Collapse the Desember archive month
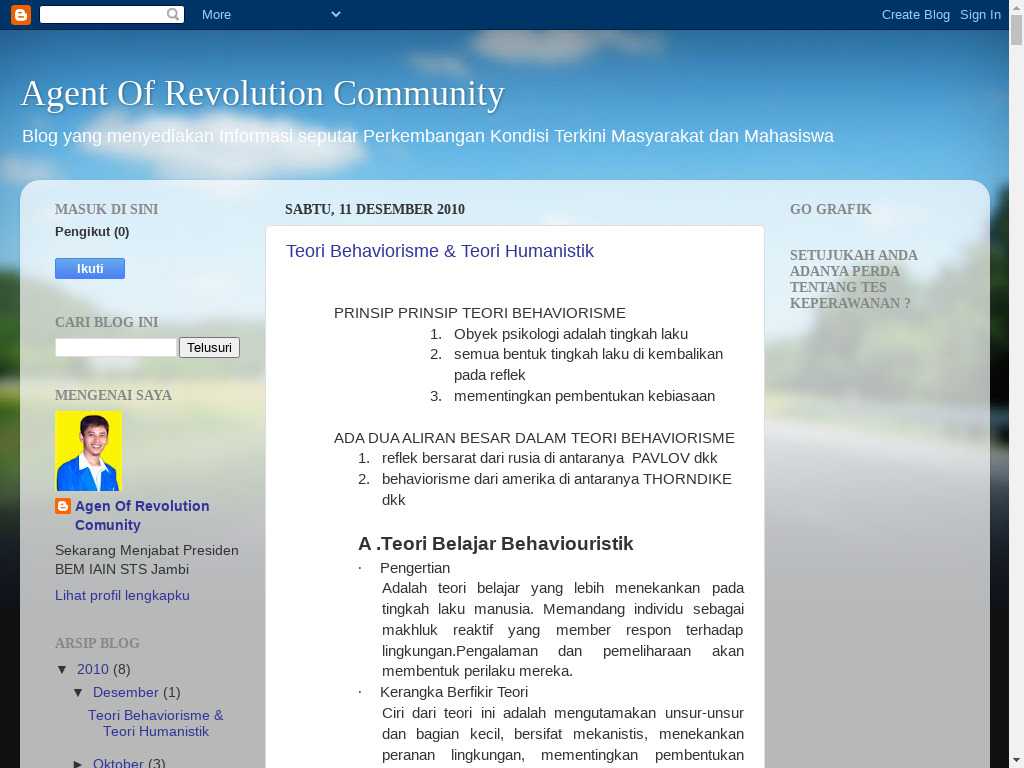Image resolution: width=1024 pixels, height=768 pixels. [x=79, y=693]
